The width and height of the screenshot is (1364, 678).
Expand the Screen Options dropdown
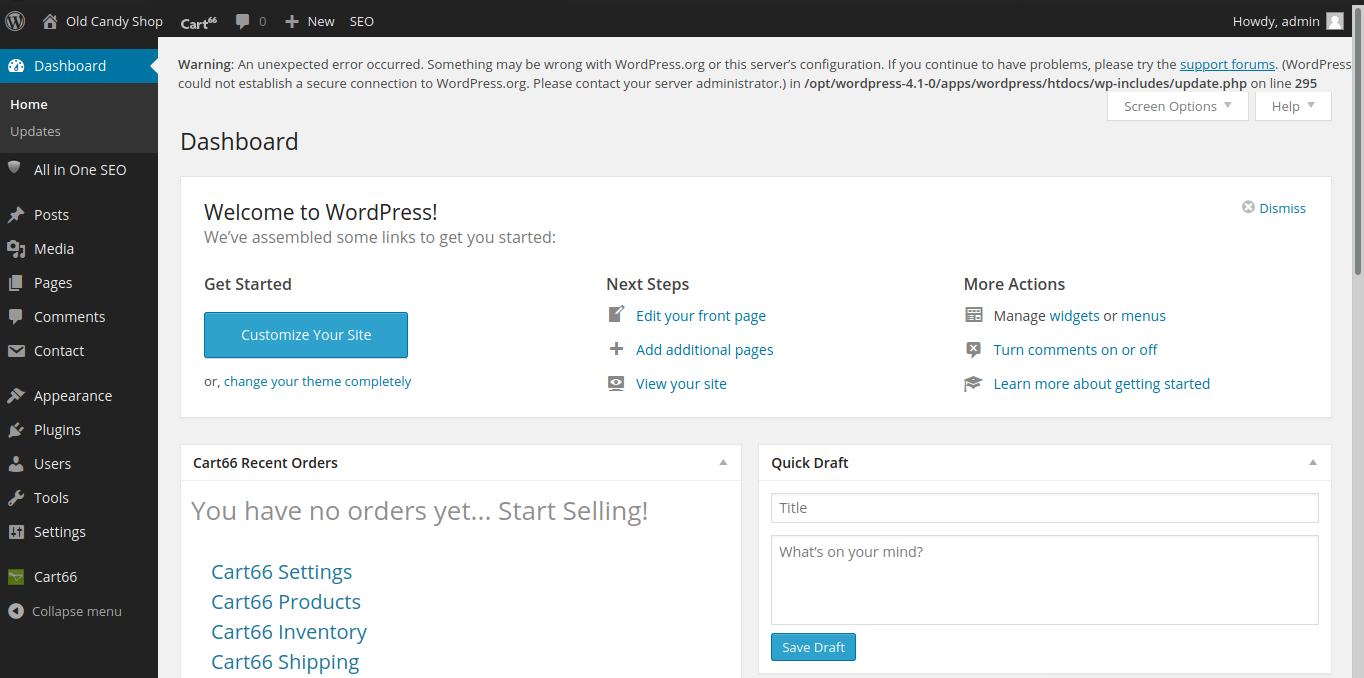point(1177,106)
